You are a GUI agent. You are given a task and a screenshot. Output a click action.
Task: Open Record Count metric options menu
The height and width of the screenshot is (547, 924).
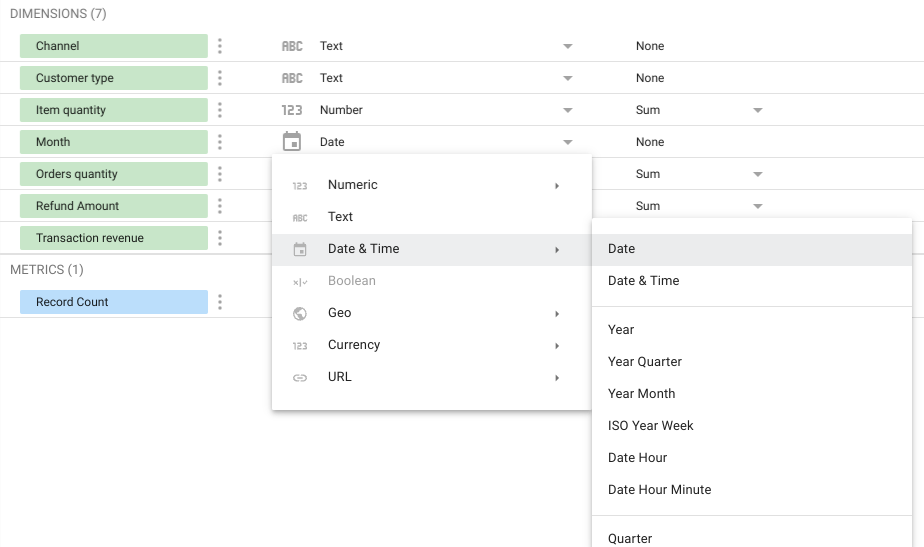click(220, 302)
